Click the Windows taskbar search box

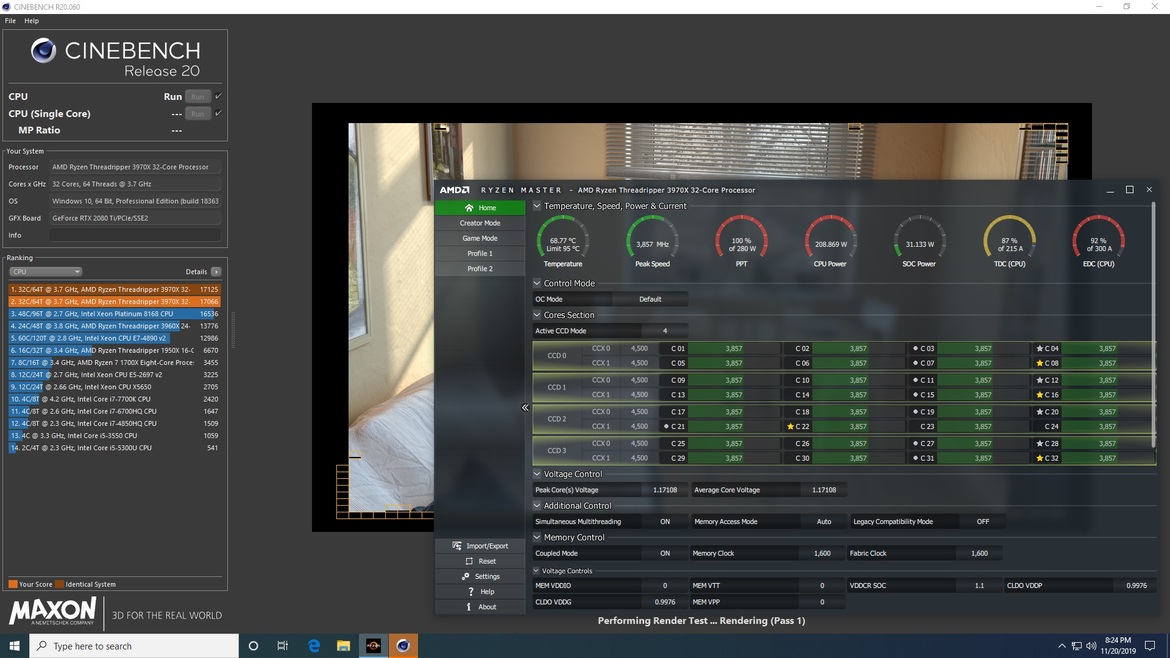[134, 646]
